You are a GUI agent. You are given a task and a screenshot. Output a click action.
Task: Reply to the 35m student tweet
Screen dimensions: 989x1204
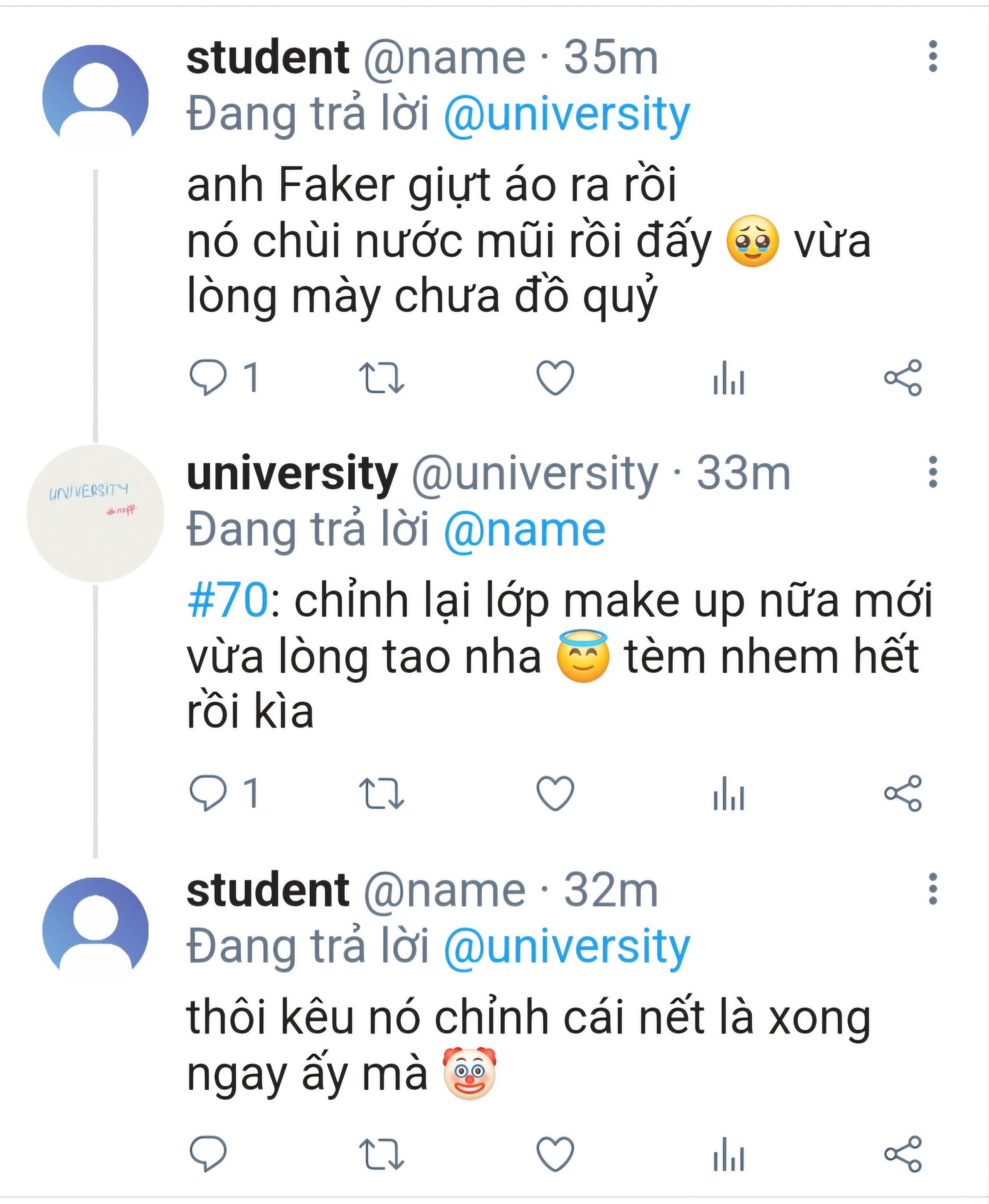[208, 378]
